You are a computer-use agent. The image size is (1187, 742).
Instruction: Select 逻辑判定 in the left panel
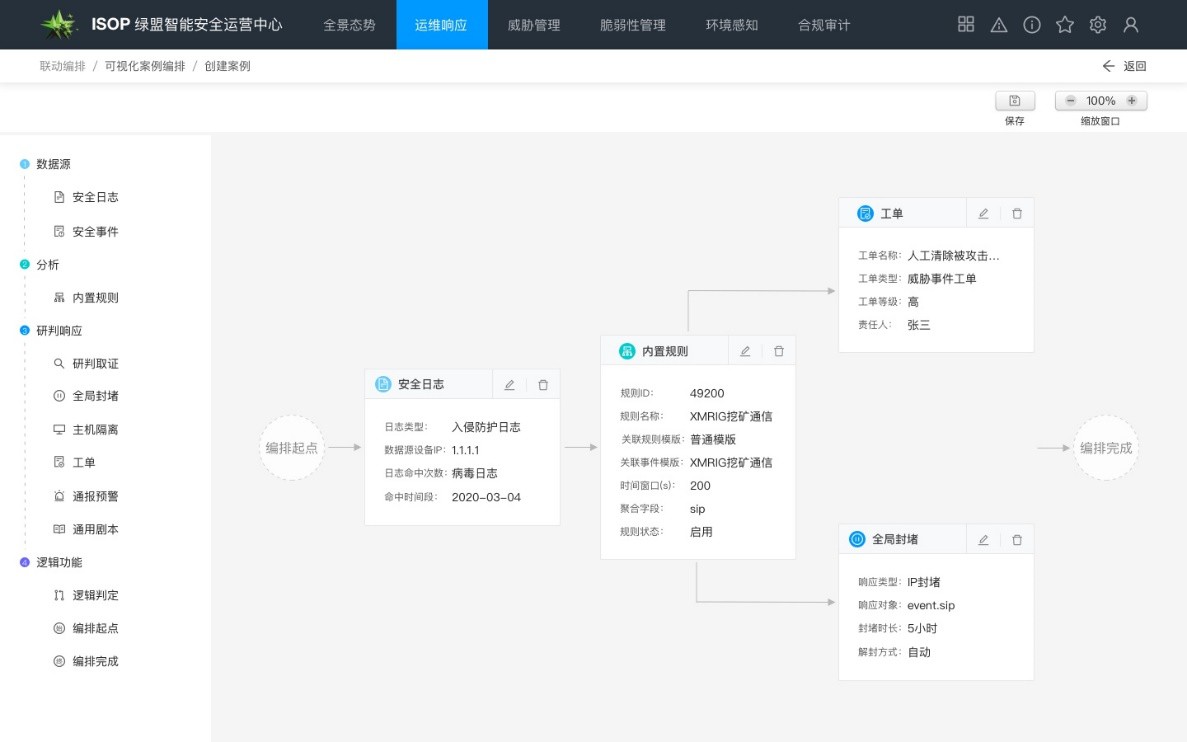95,596
